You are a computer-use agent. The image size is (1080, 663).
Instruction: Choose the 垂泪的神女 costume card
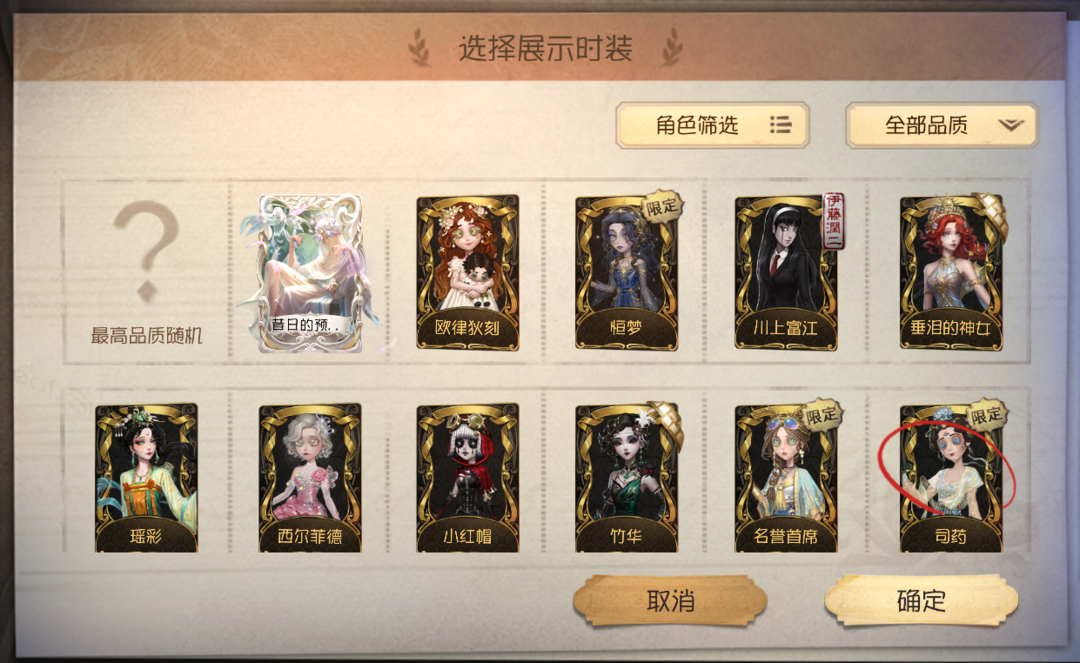click(951, 272)
